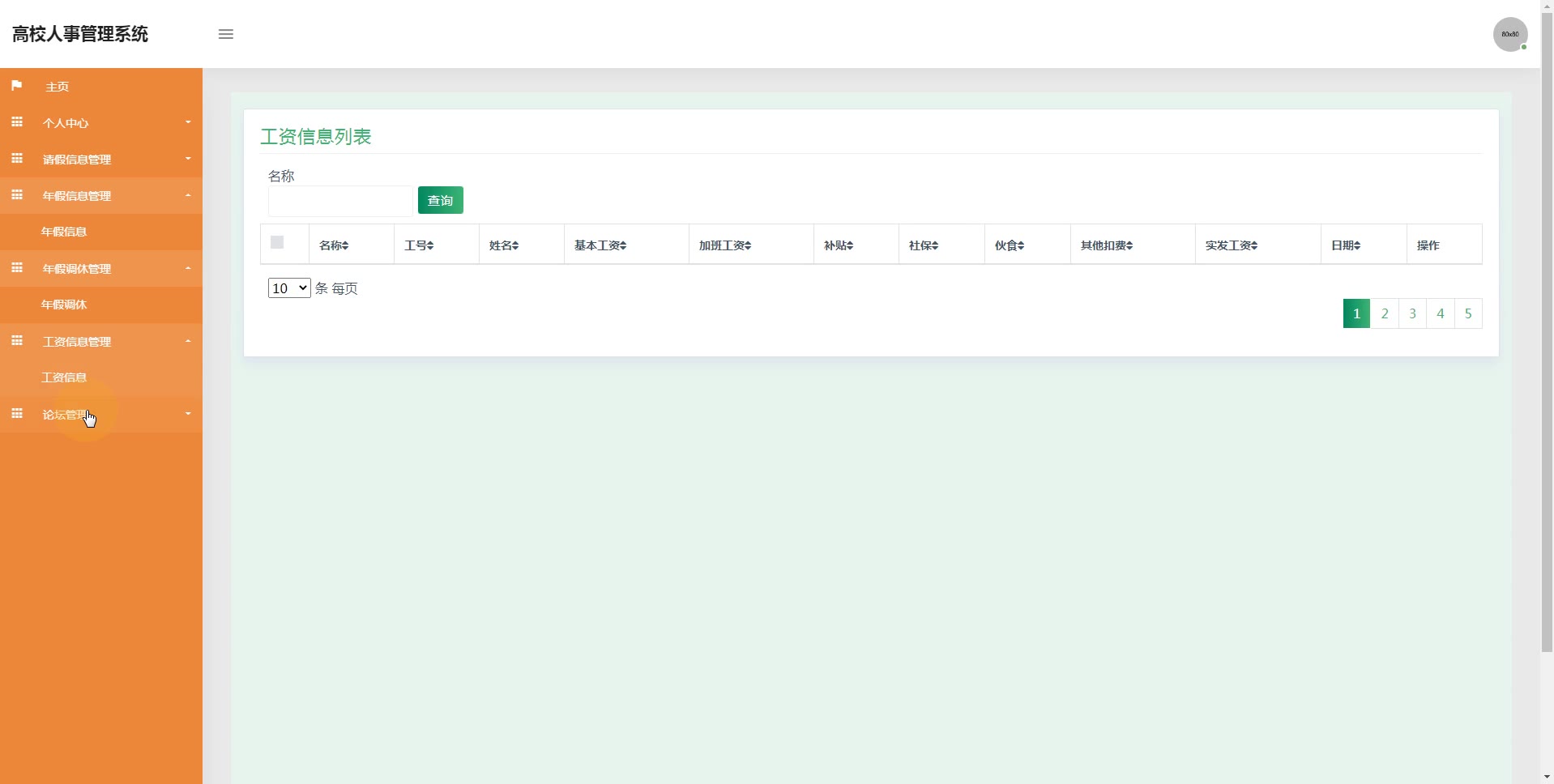The image size is (1554, 784).
Task: Sort by the 姓名 column sort icon
Action: (x=516, y=245)
